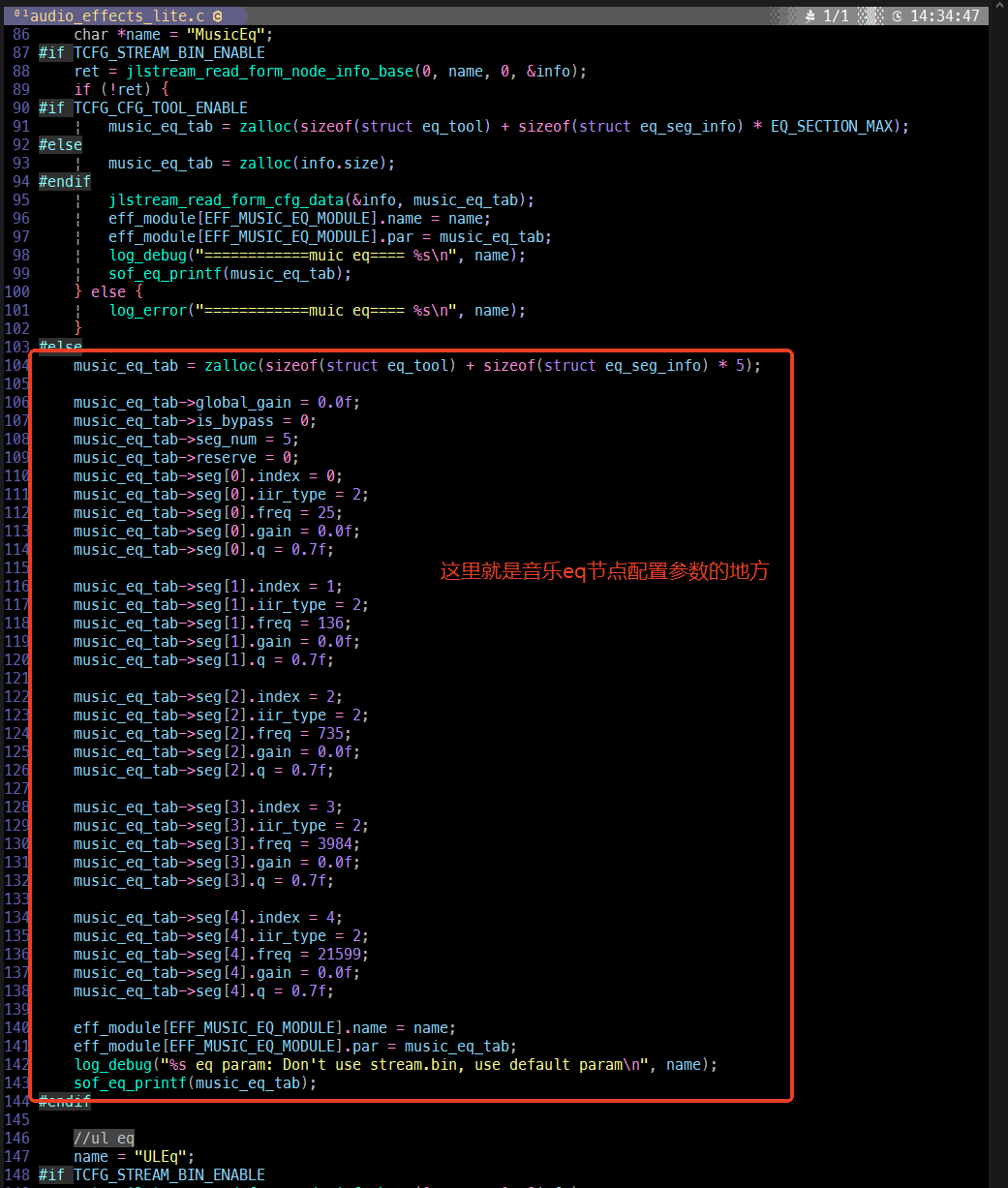1008x1188 pixels.
Task: Click the #else directive on line 92
Action: point(60,144)
